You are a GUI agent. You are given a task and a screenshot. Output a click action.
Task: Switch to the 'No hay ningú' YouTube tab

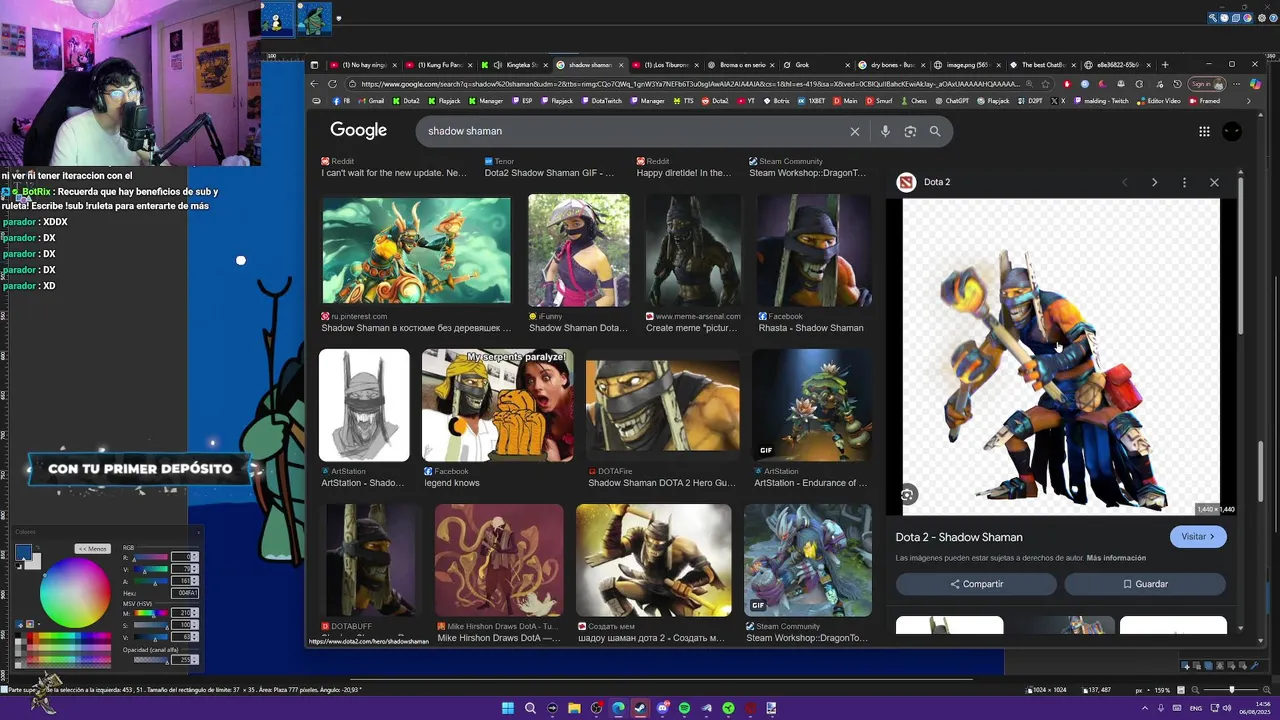point(363,65)
